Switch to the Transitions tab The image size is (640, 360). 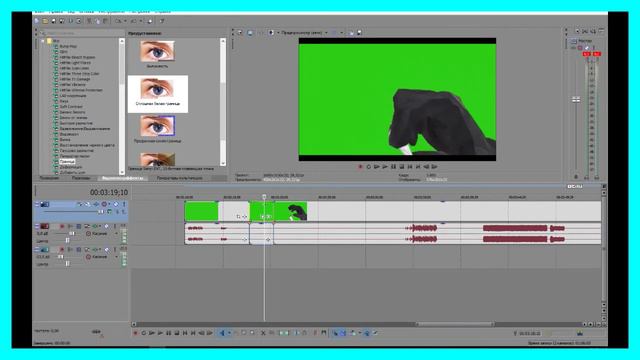pos(81,178)
